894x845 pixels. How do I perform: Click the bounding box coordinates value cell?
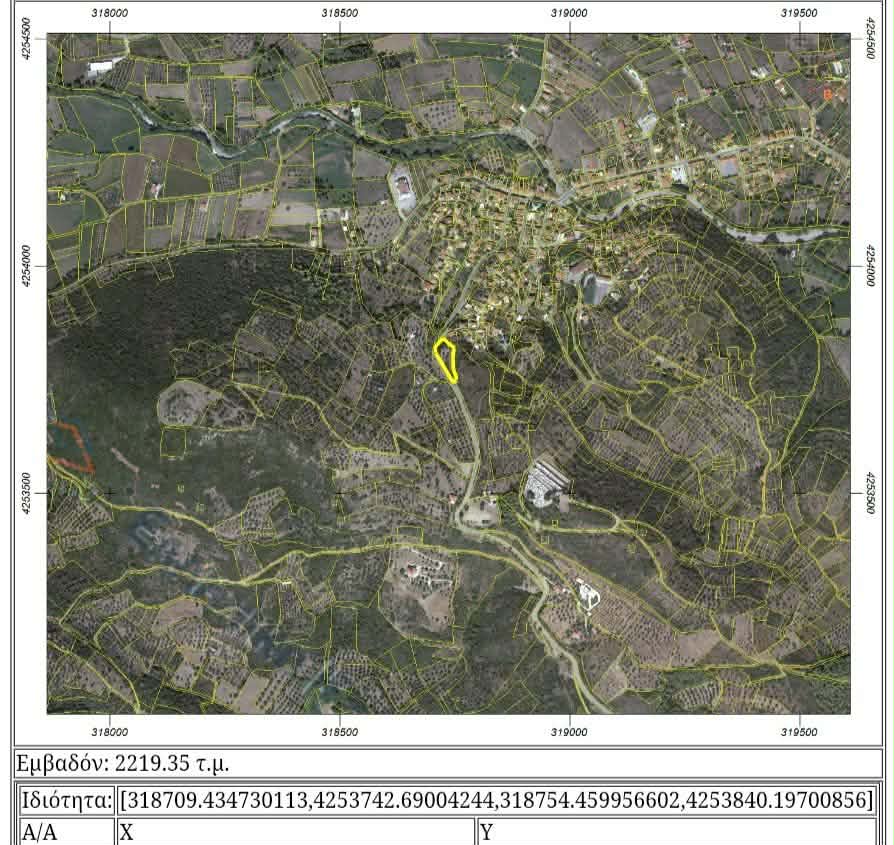(496, 801)
